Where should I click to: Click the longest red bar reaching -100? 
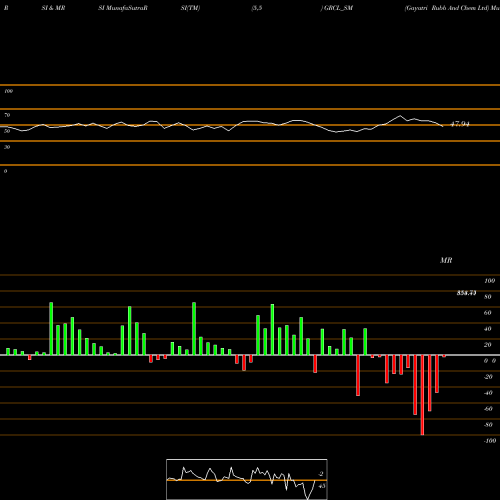click(x=422, y=395)
